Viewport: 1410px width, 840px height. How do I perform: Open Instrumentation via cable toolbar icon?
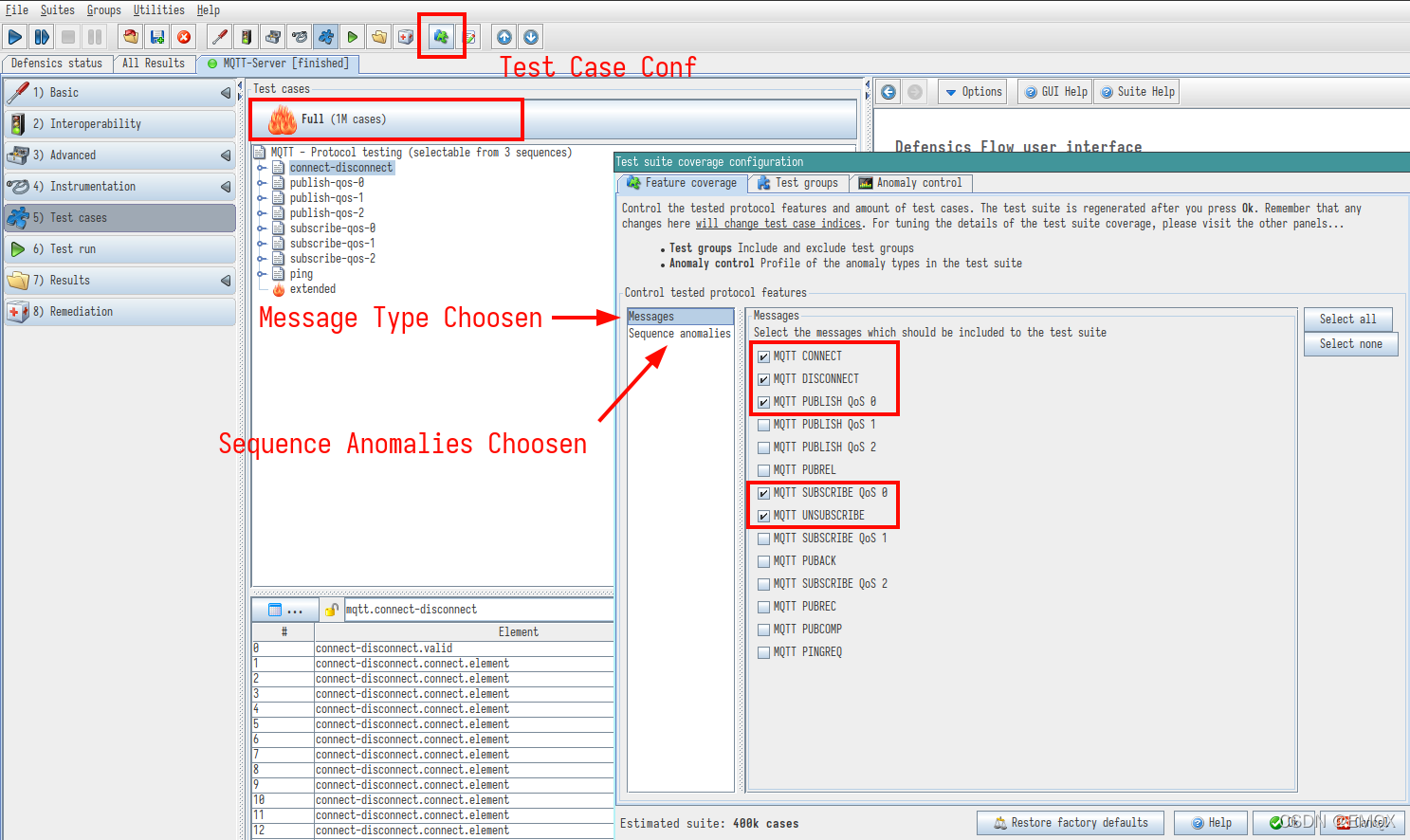pyautogui.click(x=300, y=37)
